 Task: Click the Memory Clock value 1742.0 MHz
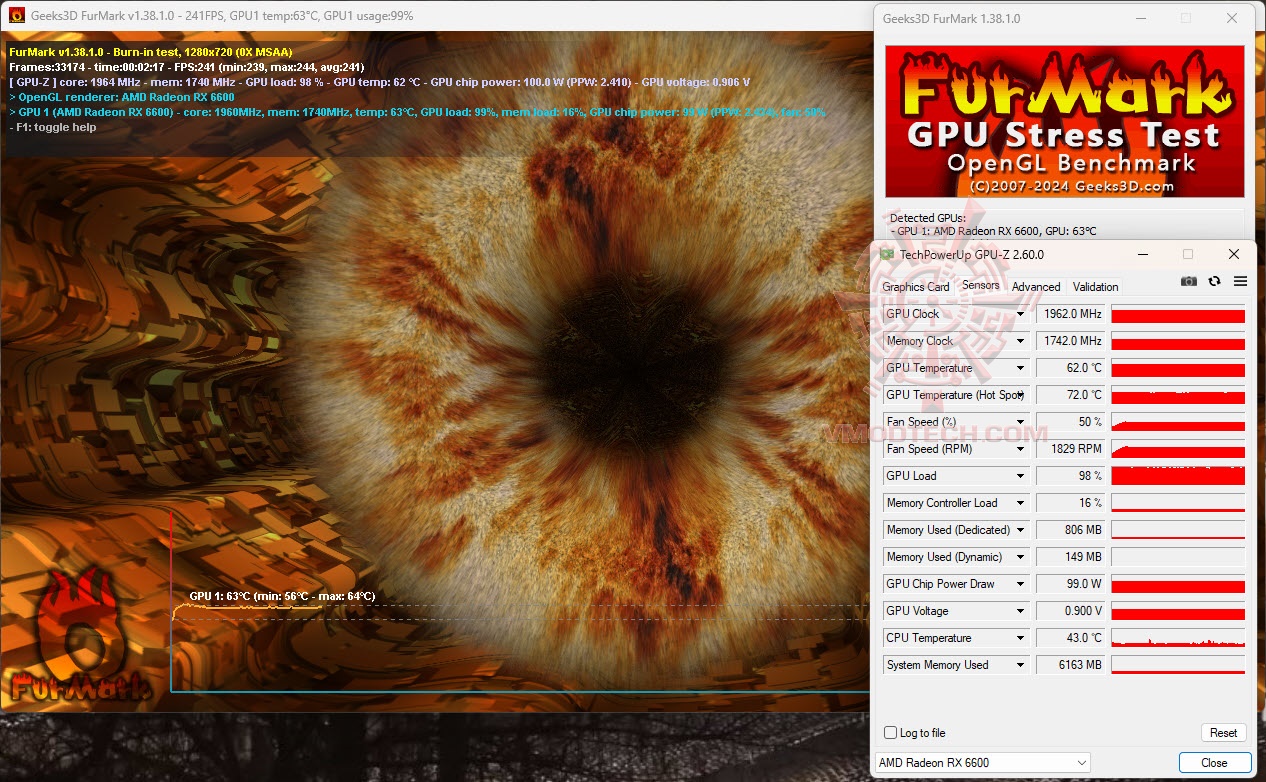pyautogui.click(x=1071, y=341)
